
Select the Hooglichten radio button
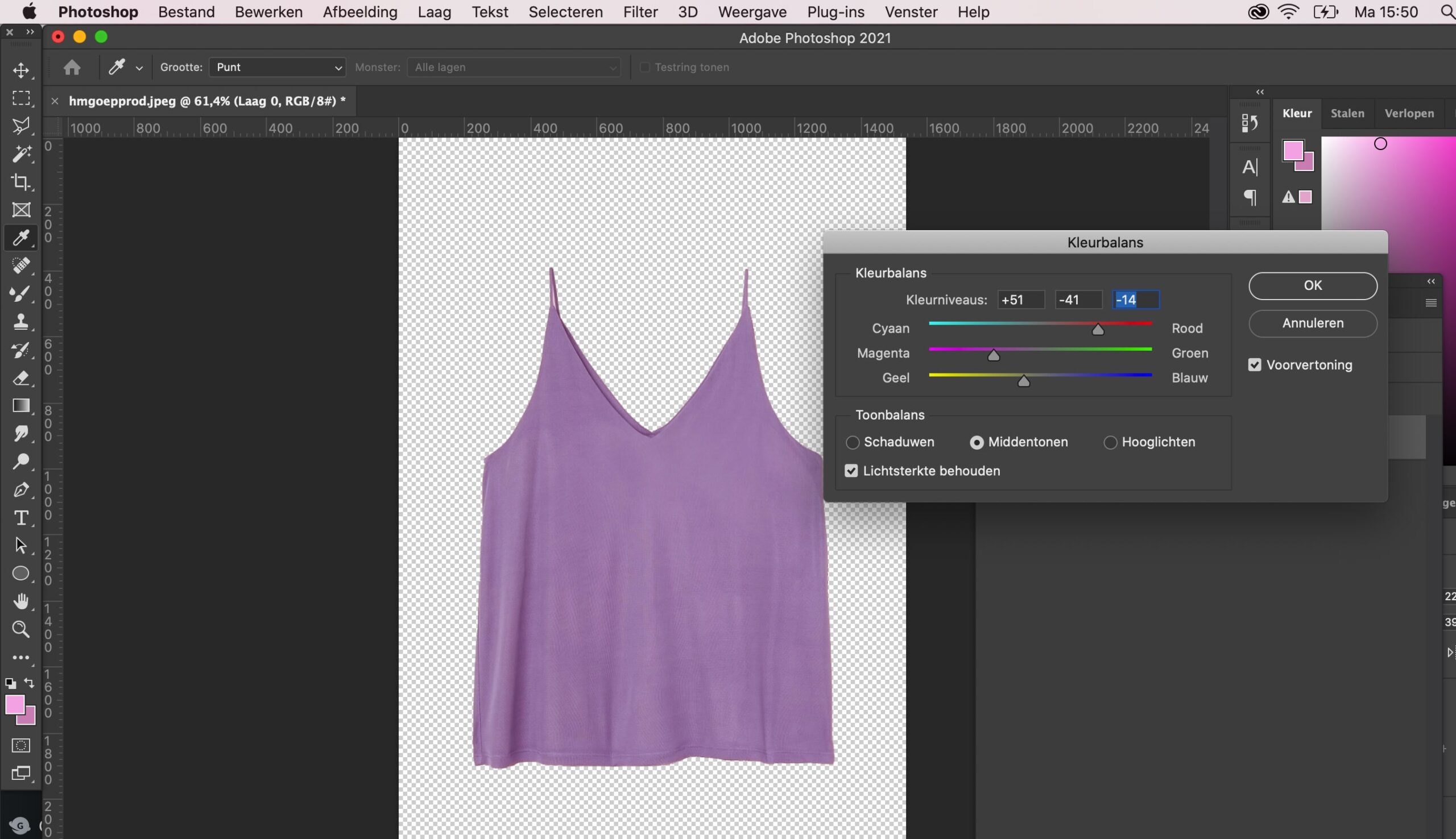(1111, 442)
